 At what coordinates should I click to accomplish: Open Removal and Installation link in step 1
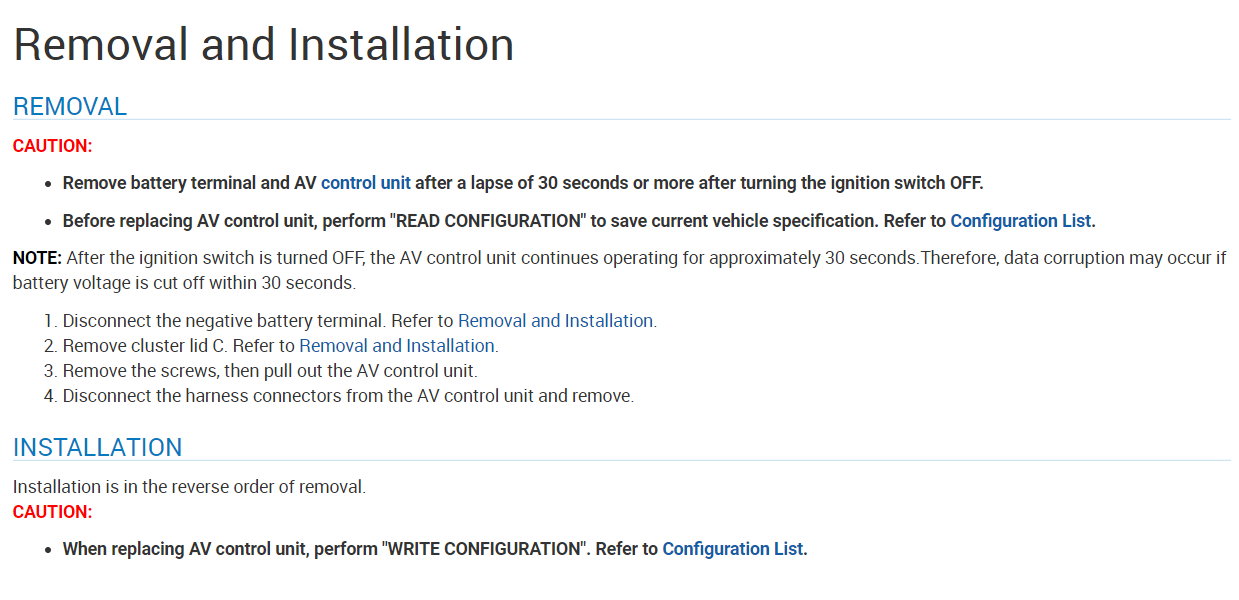(555, 321)
